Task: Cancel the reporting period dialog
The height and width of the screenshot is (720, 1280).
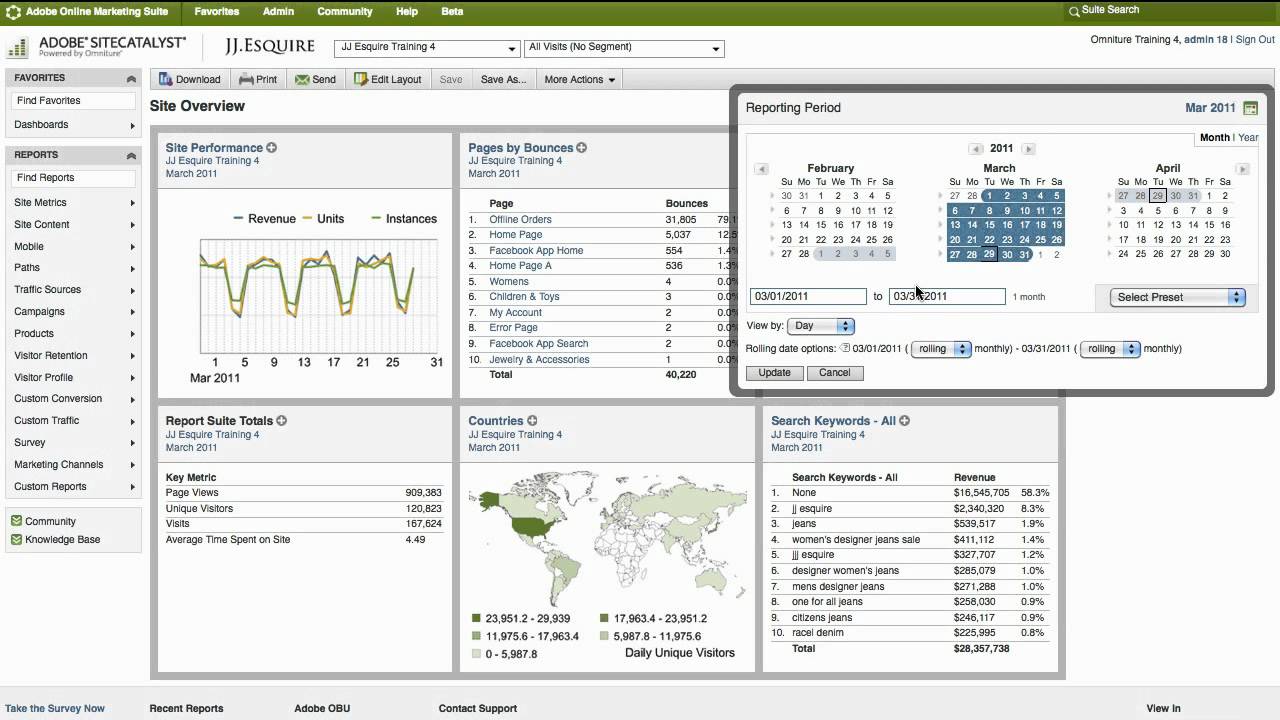Action: [x=834, y=373]
